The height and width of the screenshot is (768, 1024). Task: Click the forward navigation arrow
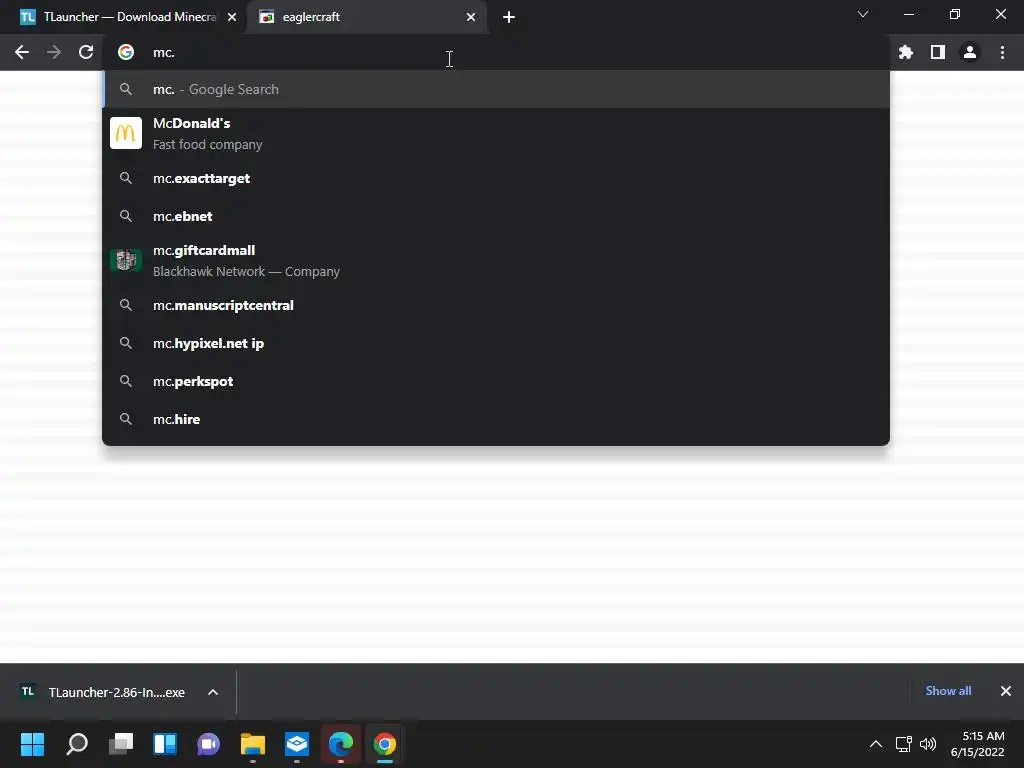tap(54, 52)
